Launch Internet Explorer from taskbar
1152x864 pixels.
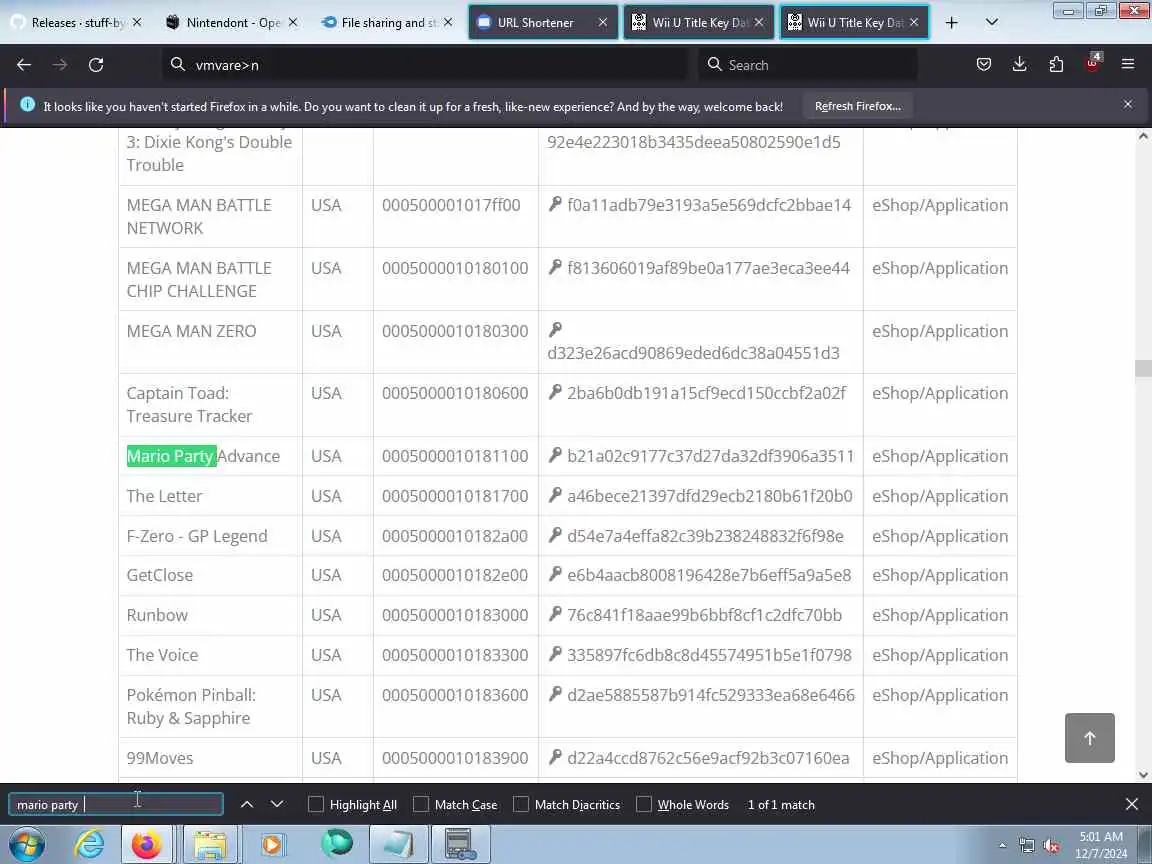[89, 845]
